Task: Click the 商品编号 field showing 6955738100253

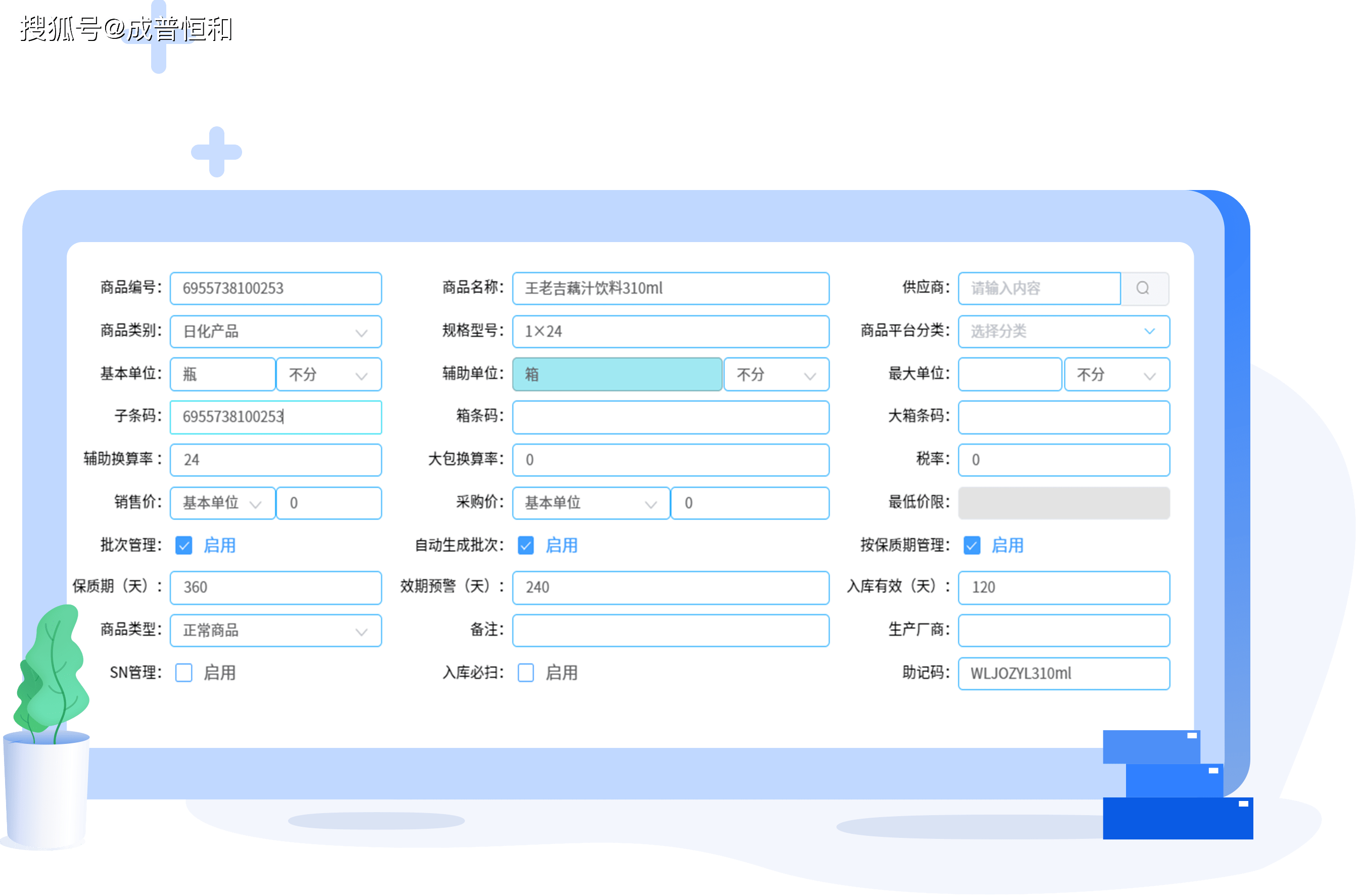Action: [276, 289]
